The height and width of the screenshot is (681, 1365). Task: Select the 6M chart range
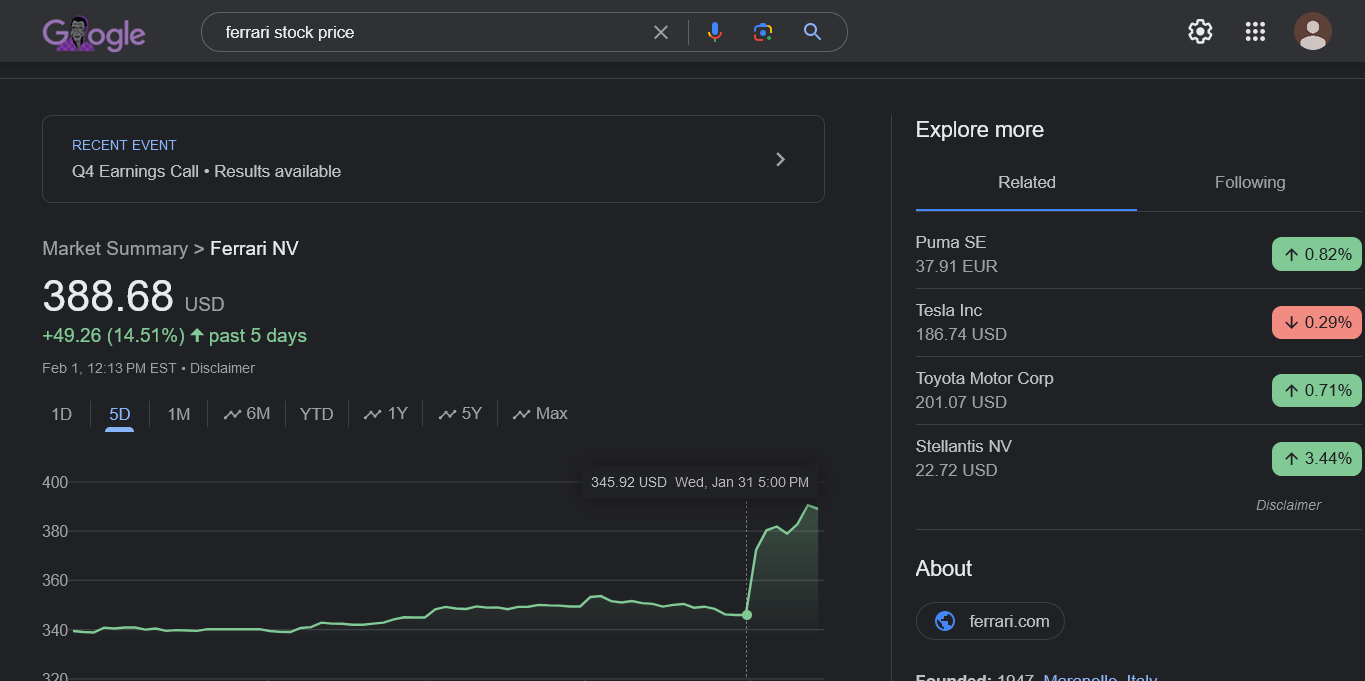pos(247,414)
